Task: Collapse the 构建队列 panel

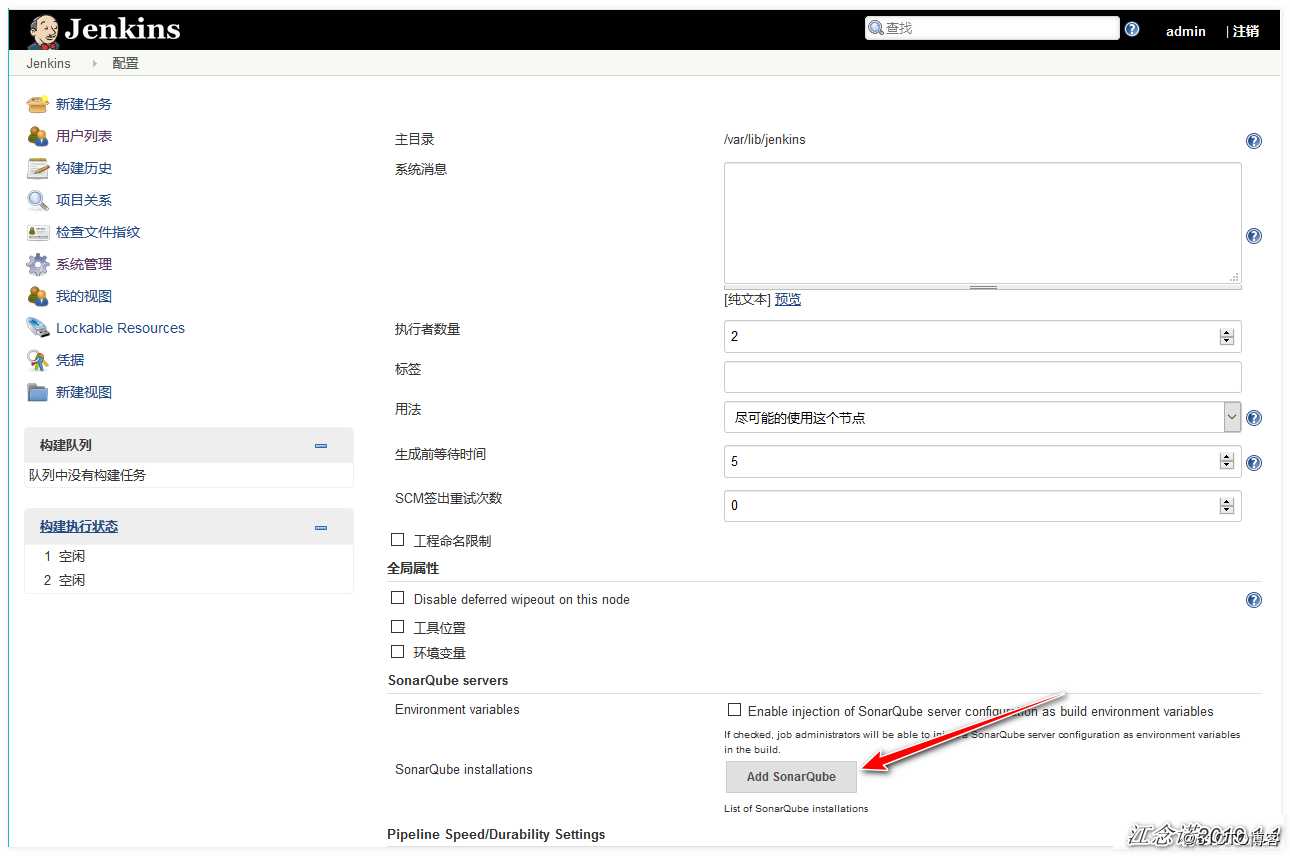Action: (x=321, y=445)
